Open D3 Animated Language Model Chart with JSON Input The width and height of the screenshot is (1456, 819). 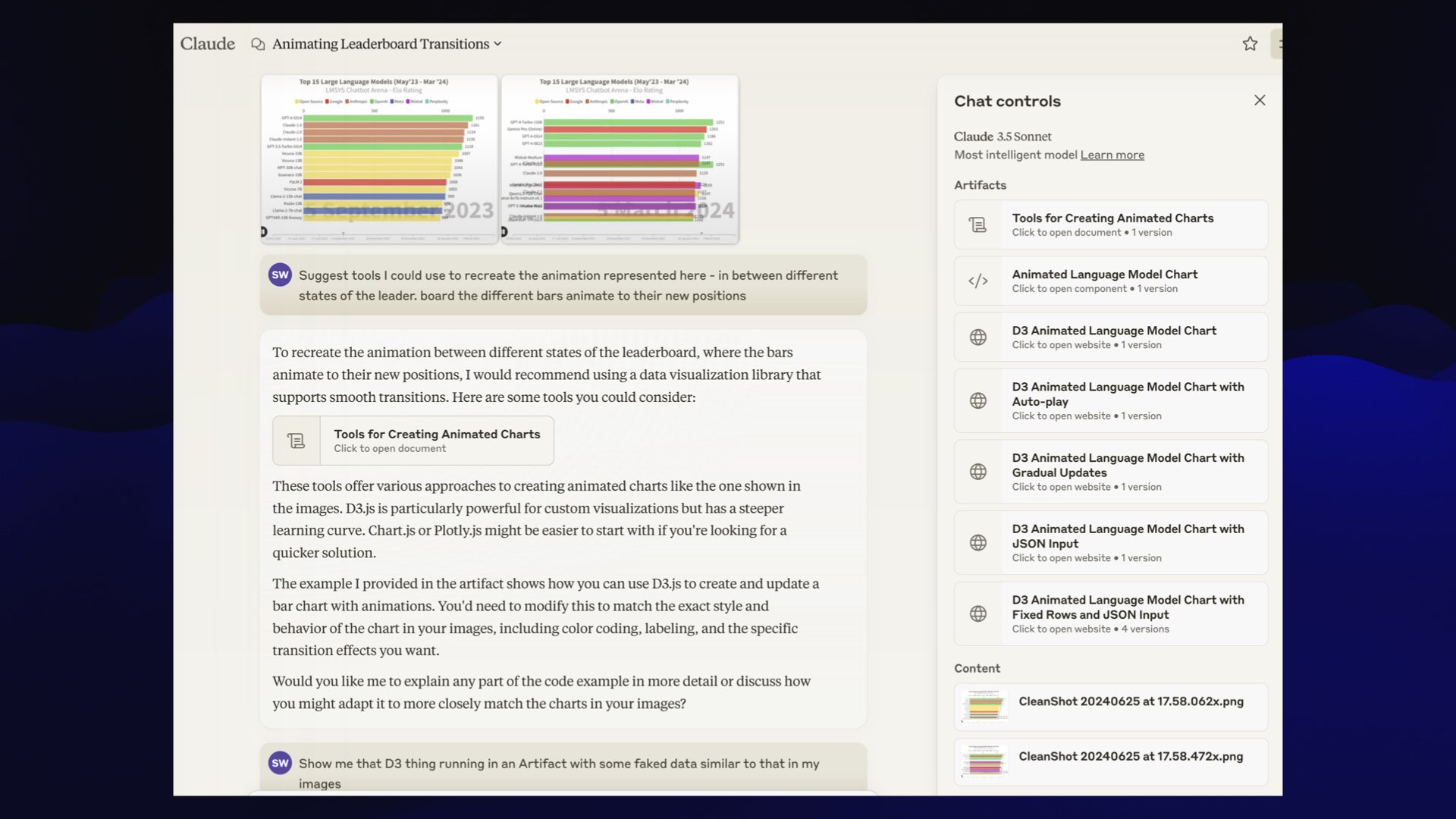(x=1111, y=543)
